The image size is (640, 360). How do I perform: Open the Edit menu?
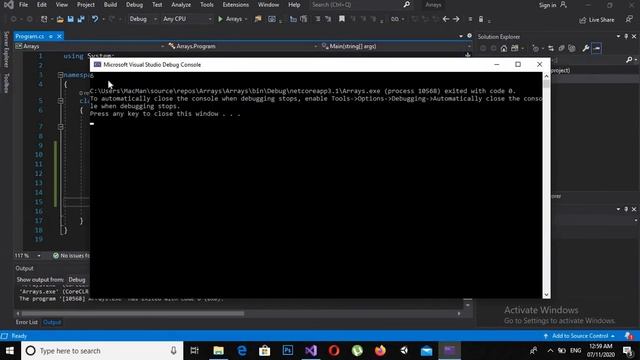tap(42, 5)
